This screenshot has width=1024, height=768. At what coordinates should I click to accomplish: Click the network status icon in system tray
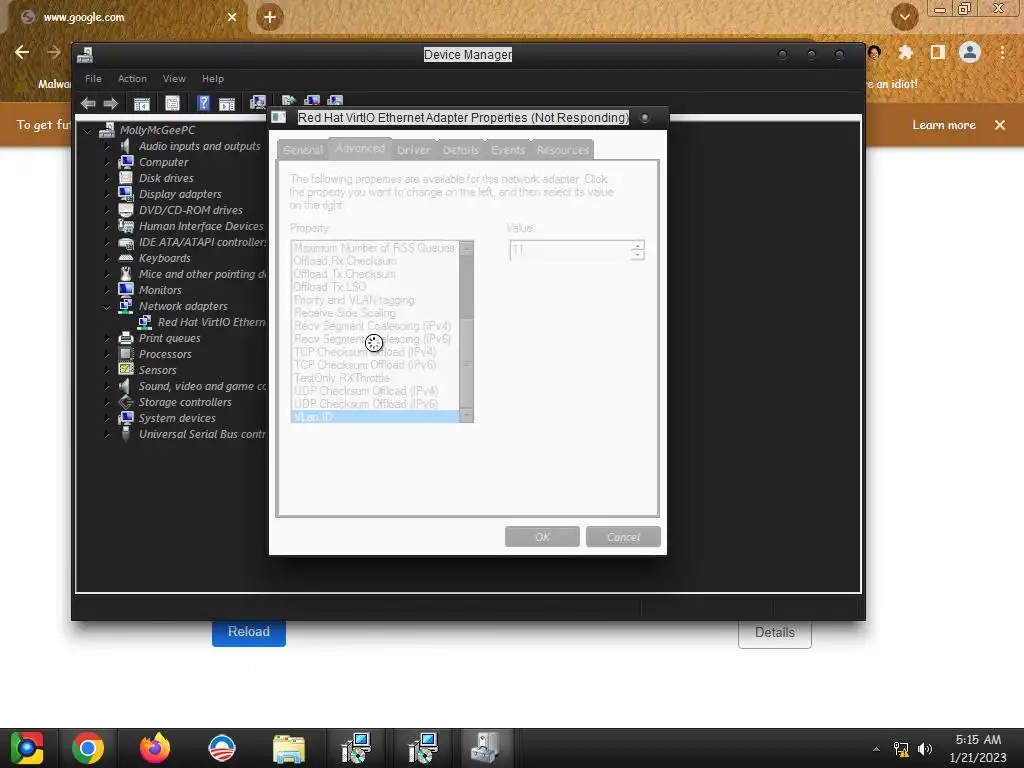[901, 749]
